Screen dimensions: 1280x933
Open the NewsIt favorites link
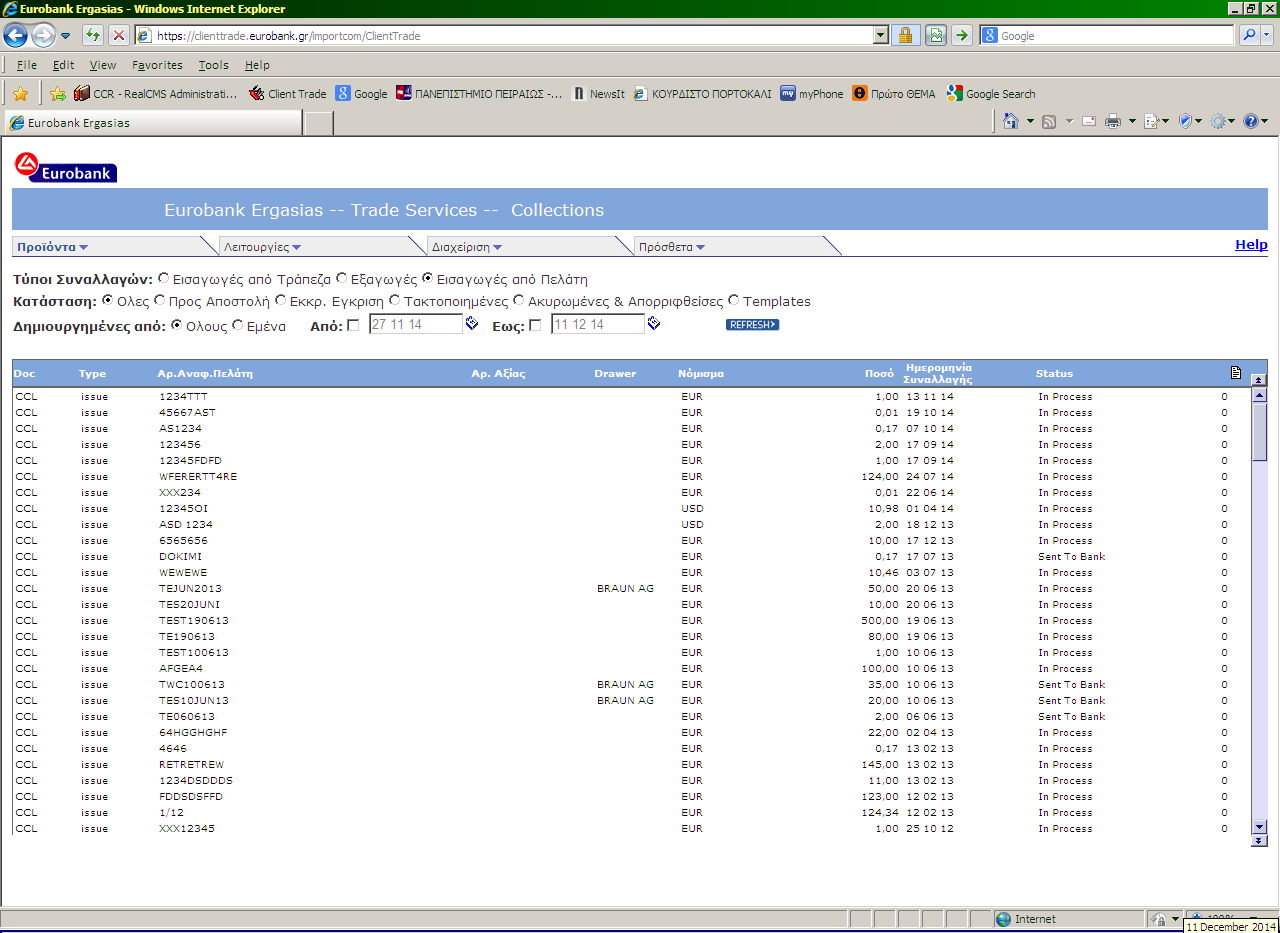tap(598, 94)
